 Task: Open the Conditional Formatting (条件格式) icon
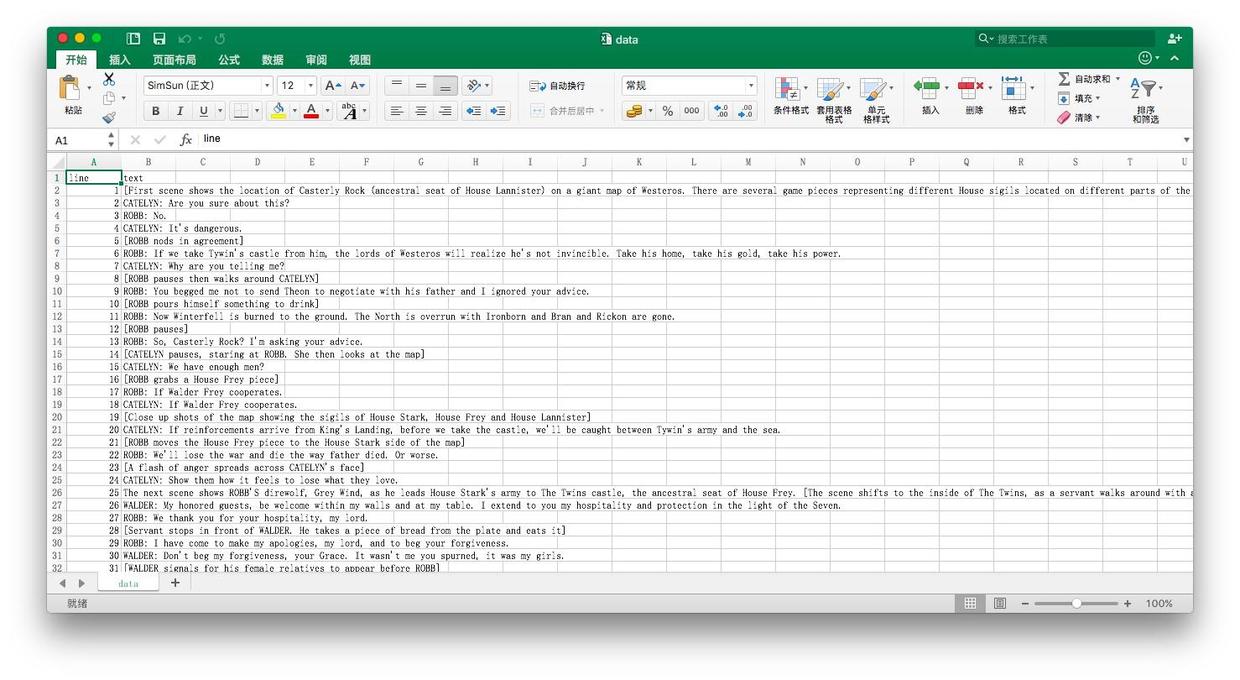coord(790,90)
